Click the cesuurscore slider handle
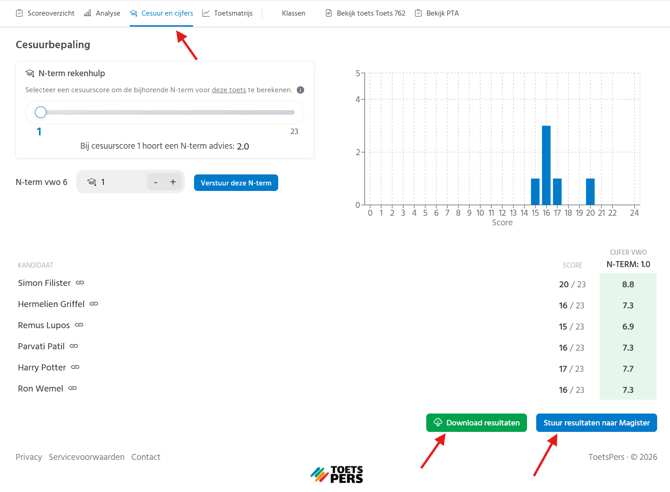The height and width of the screenshot is (492, 670). (x=40, y=112)
